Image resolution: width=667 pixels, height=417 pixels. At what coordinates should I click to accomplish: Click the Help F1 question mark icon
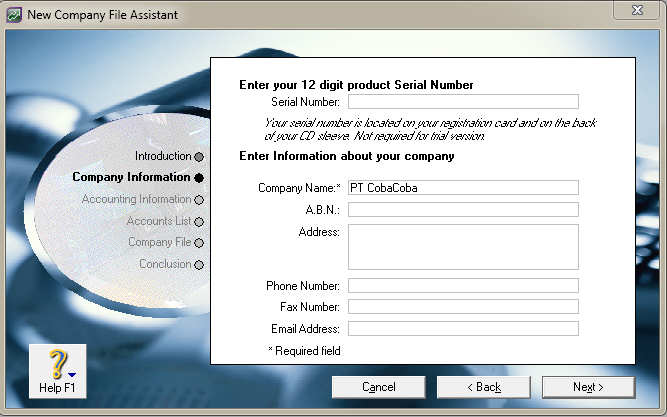coord(58,364)
